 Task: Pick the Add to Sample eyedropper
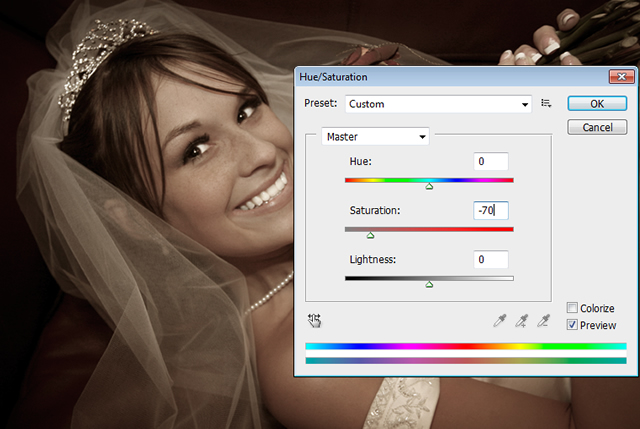pyautogui.click(x=521, y=321)
